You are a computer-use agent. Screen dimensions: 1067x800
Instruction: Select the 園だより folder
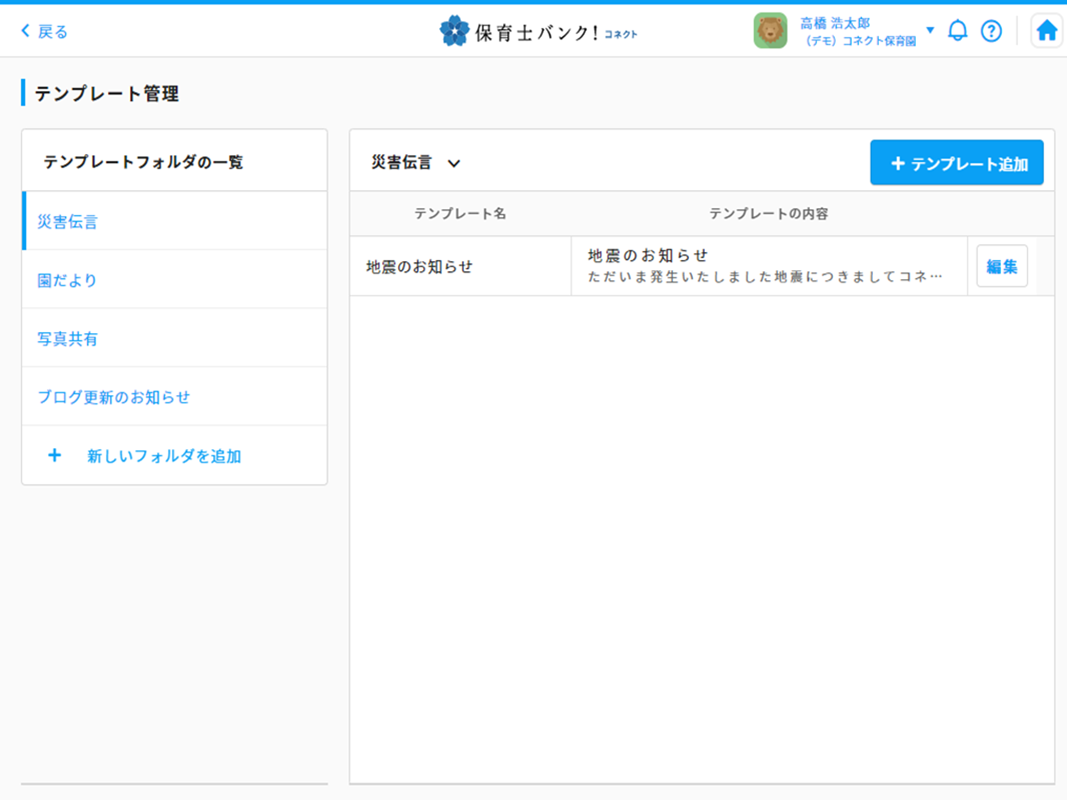pyautogui.click(x=68, y=280)
